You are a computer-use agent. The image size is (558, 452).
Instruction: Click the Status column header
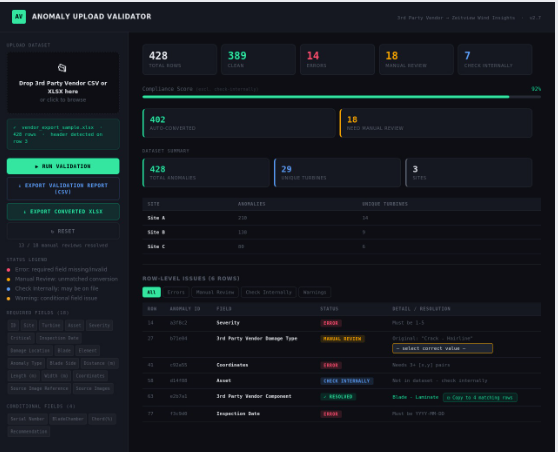(329, 309)
